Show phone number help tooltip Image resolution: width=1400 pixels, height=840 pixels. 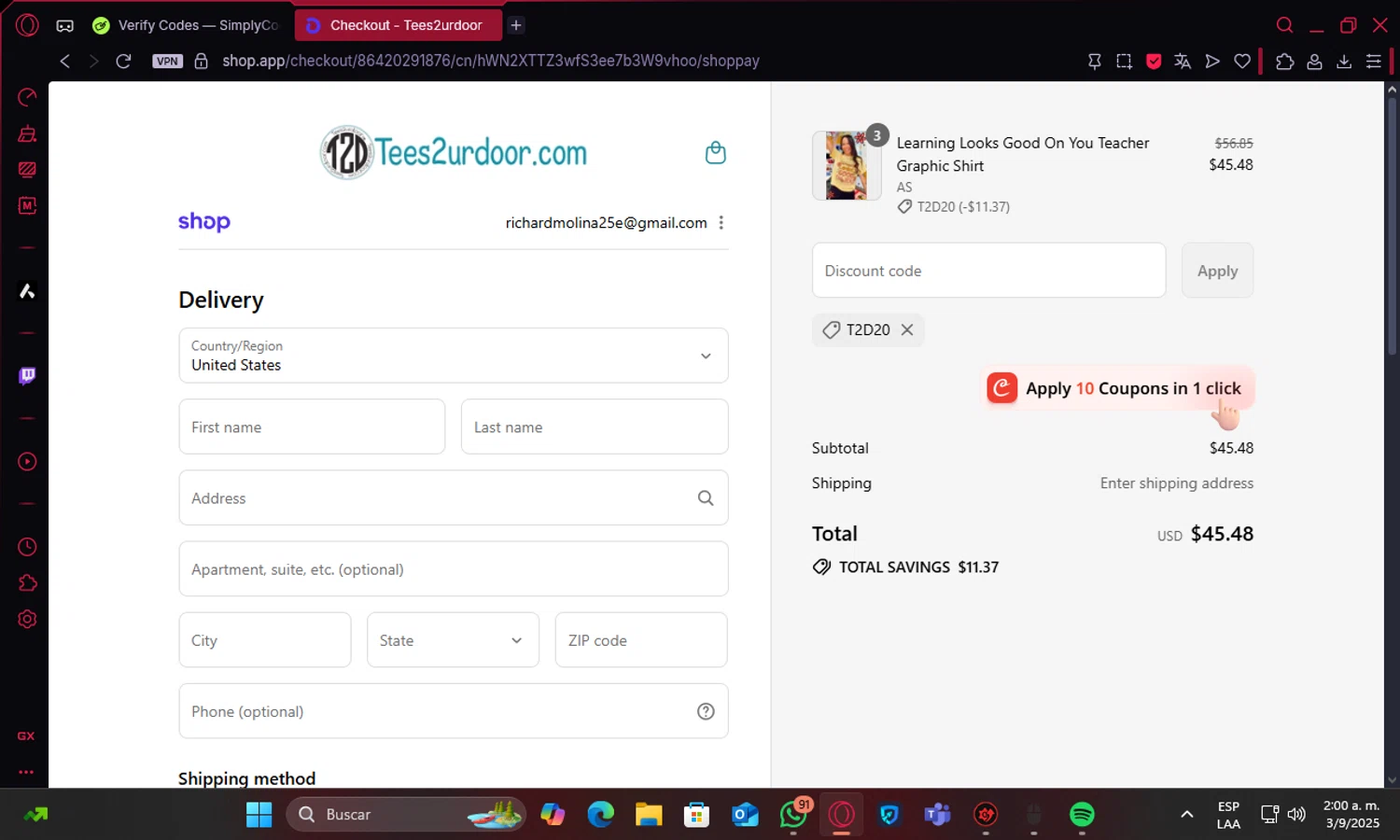click(706, 711)
